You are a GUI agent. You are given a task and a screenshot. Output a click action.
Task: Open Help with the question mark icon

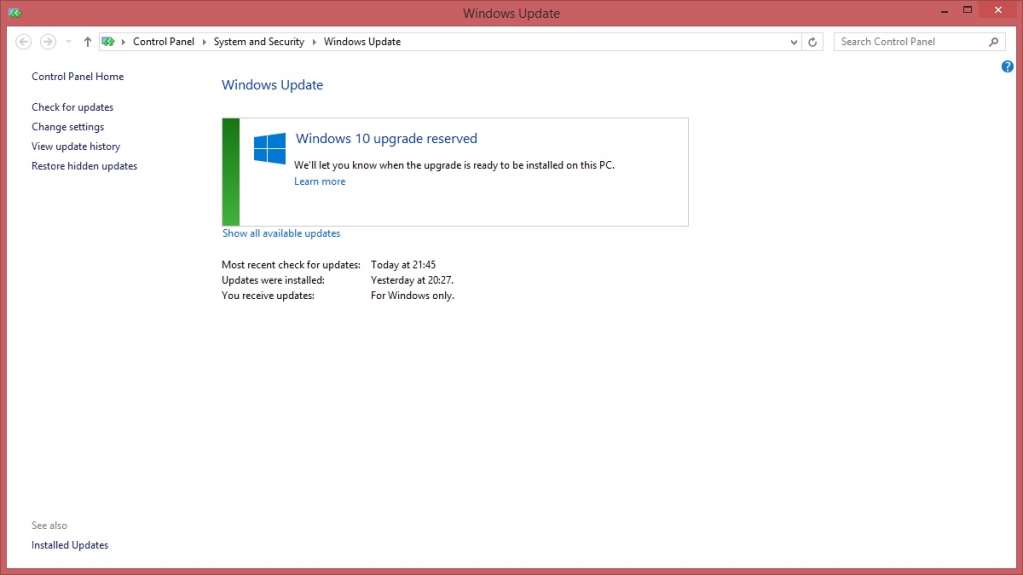(x=1007, y=67)
